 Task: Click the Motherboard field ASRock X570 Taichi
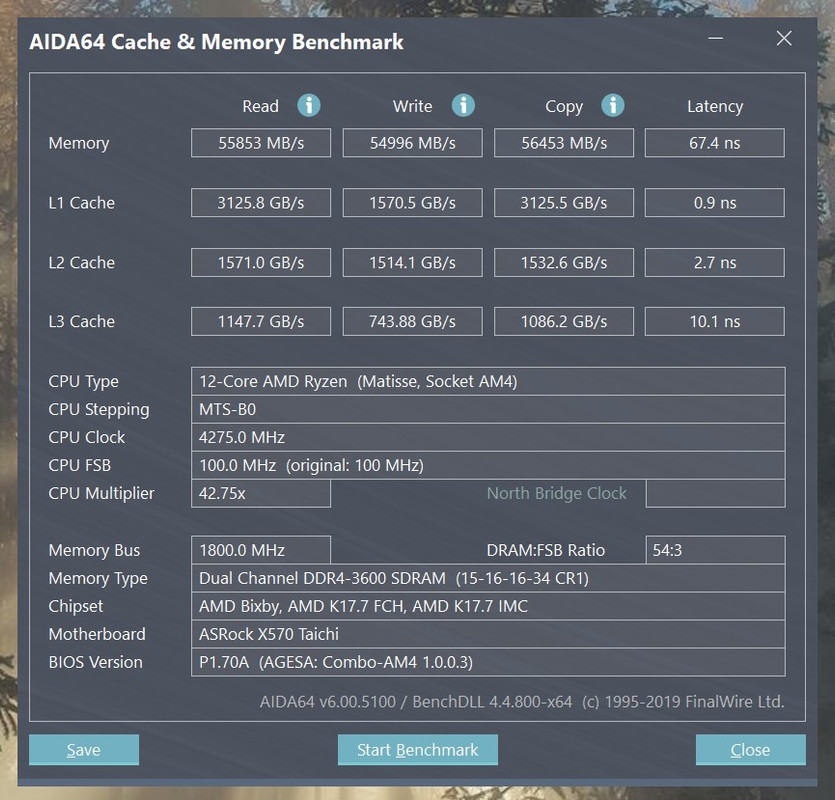click(x=488, y=634)
